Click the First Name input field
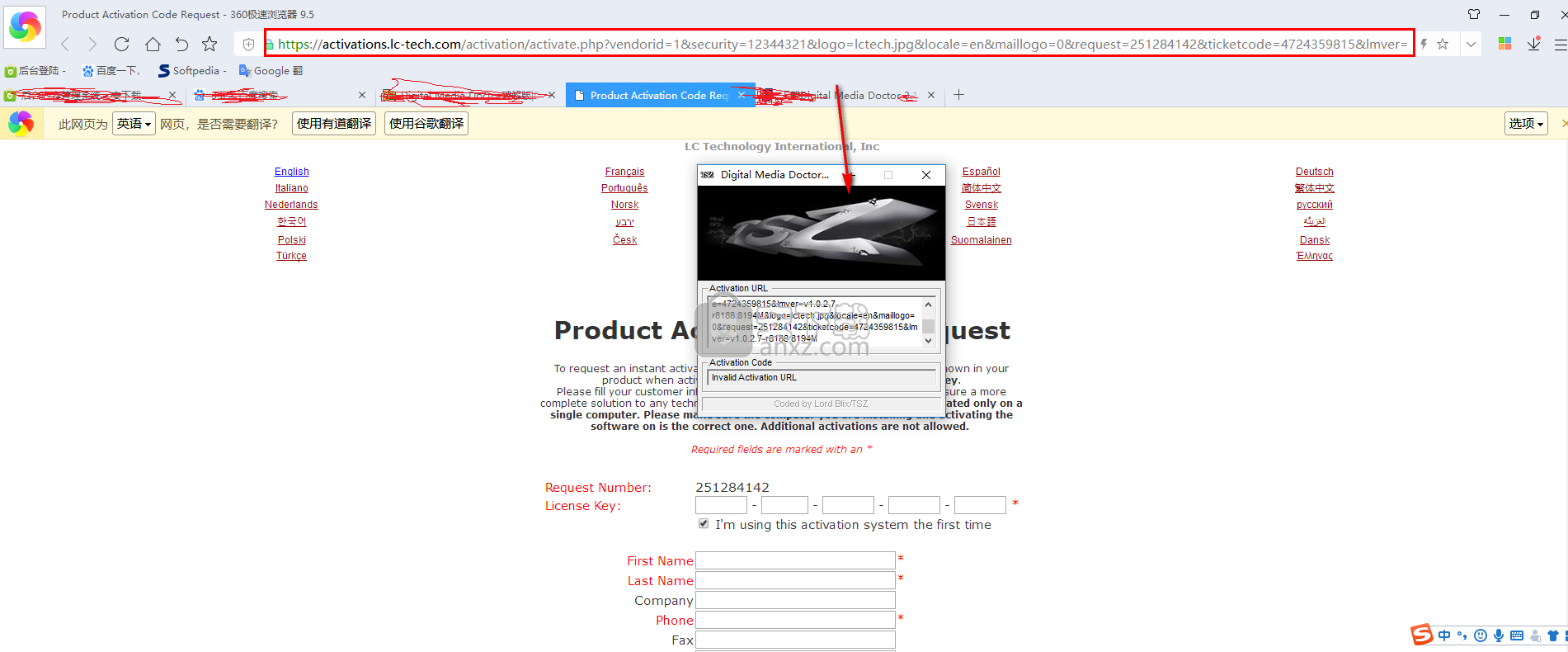Viewport: 1568px width, 652px height. pos(795,560)
